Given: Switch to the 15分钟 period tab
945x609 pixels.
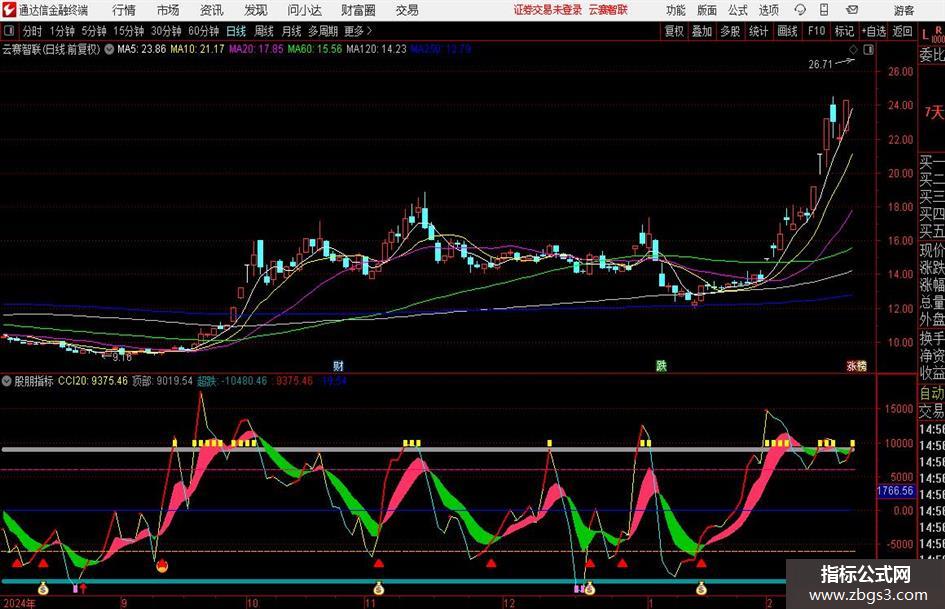Looking at the screenshot, I should pyautogui.click(x=129, y=31).
